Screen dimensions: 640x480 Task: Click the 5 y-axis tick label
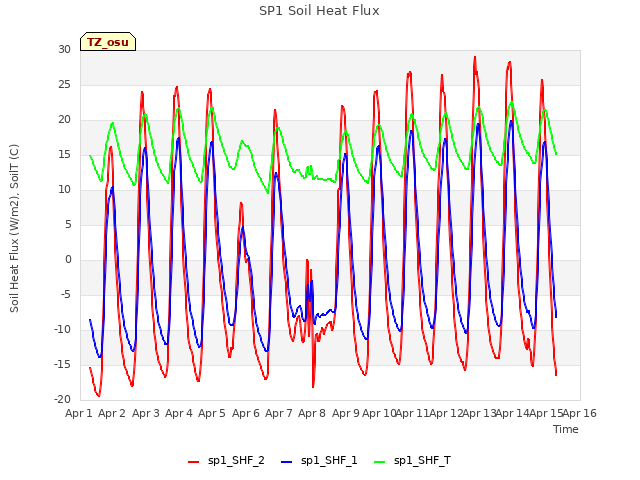tap(68, 225)
